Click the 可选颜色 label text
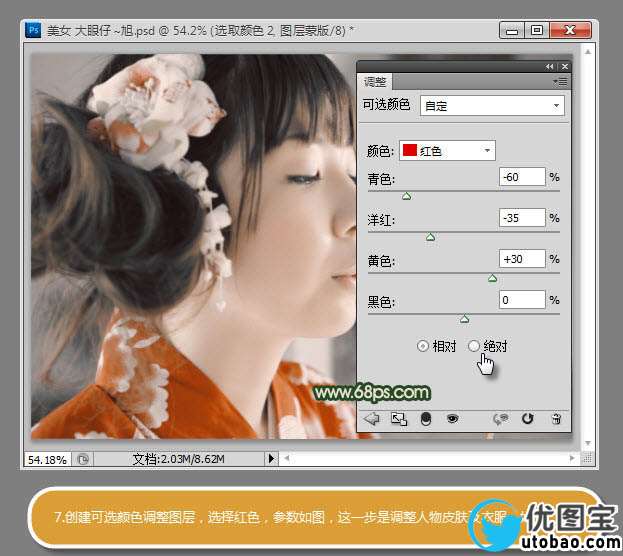623x556 pixels. pos(386,105)
